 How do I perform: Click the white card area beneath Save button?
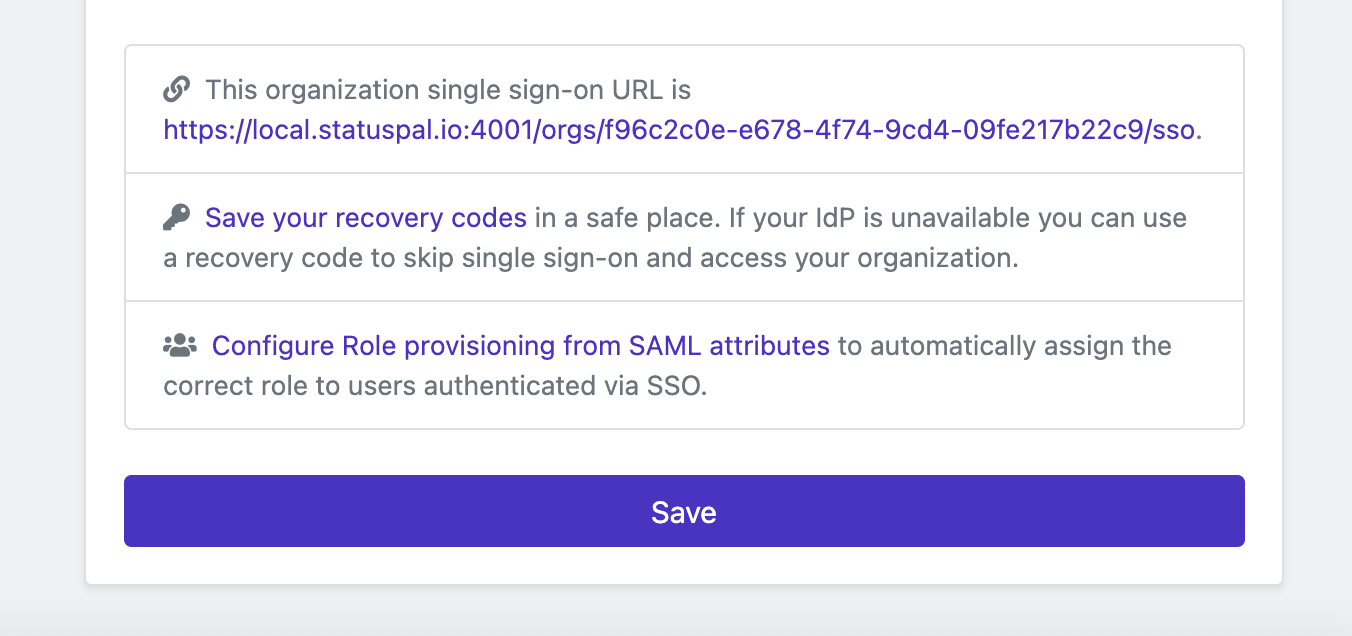[x=684, y=565]
